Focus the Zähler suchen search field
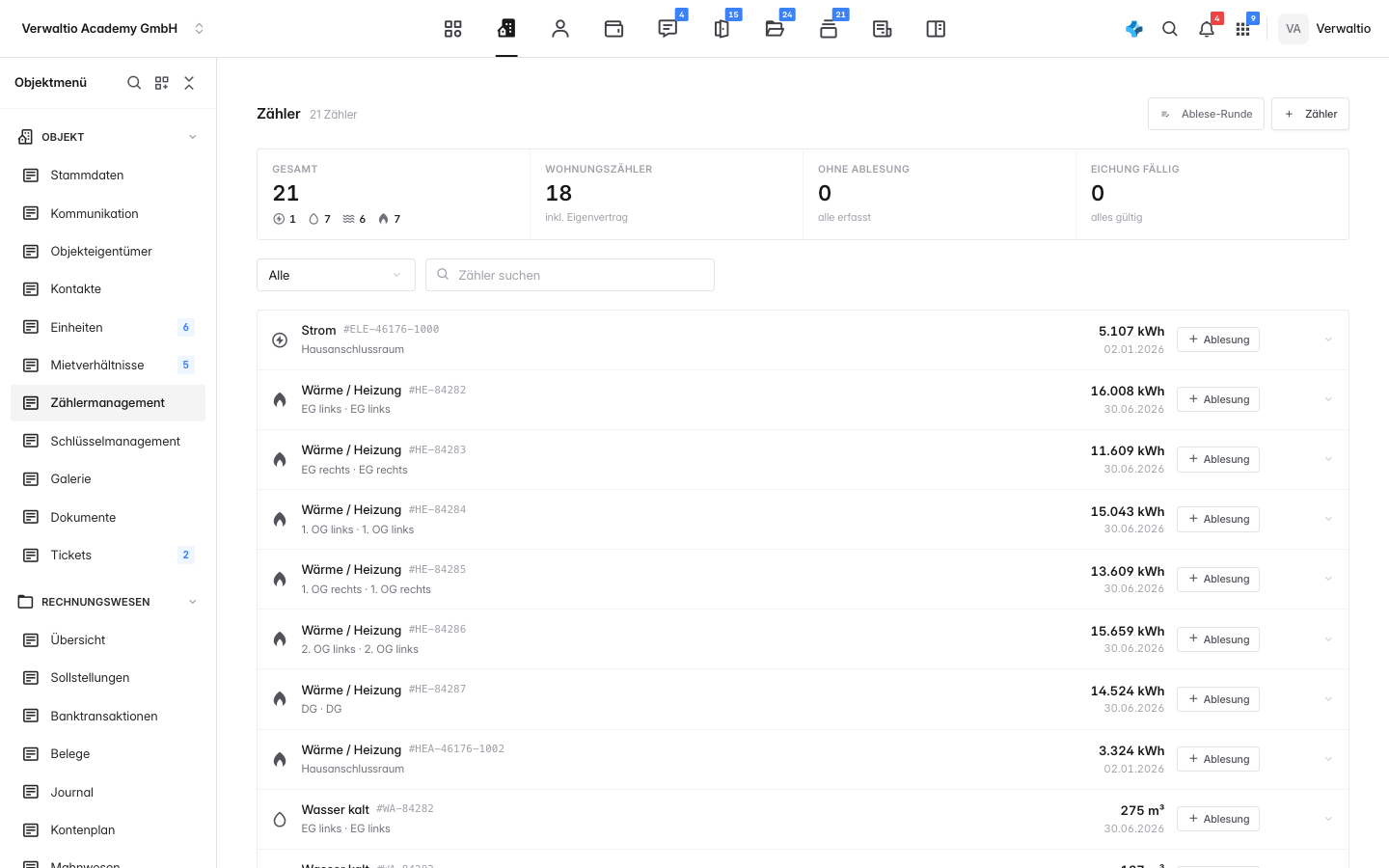The height and width of the screenshot is (868, 1389). (x=570, y=275)
